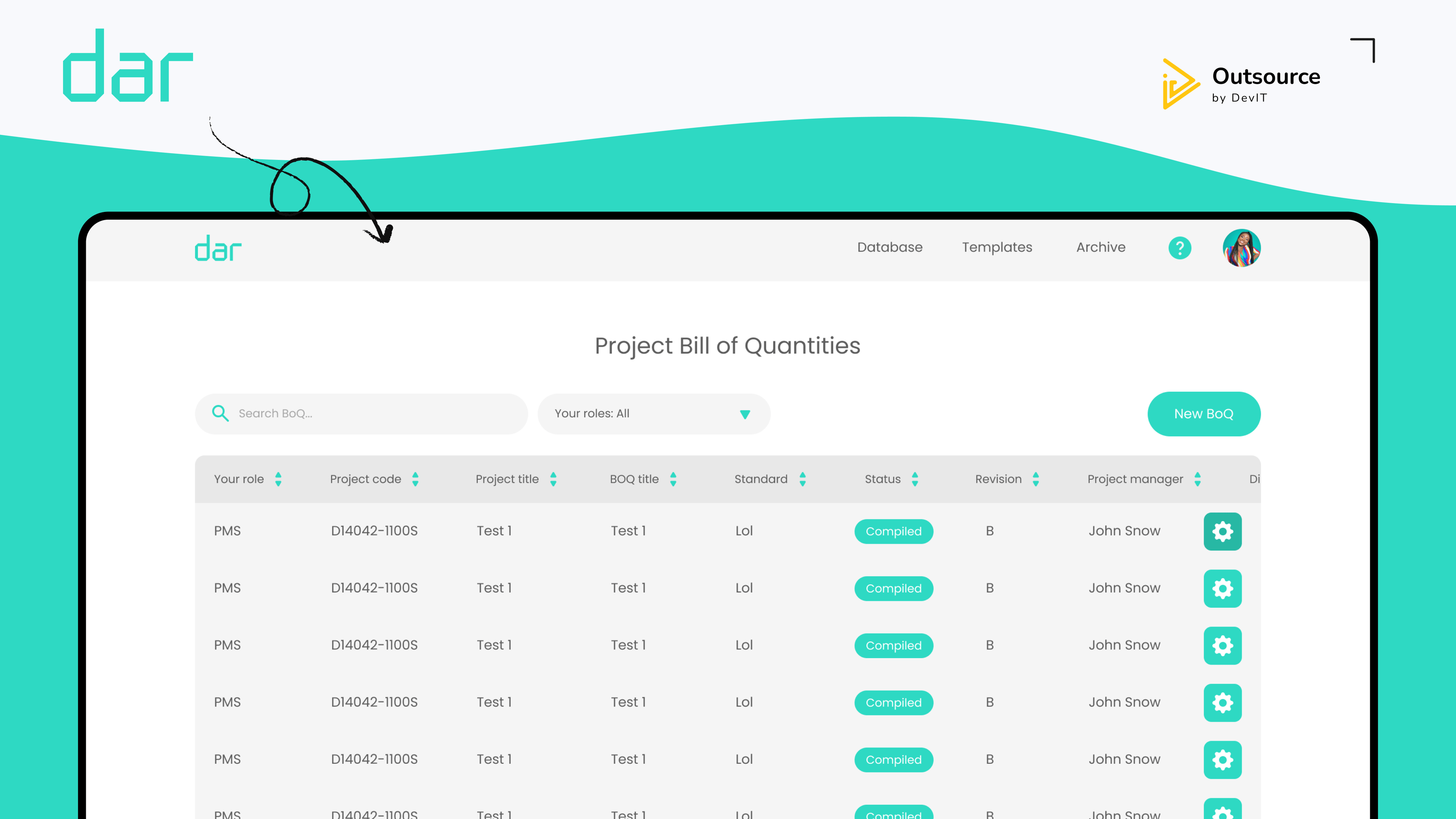Click the New BoQ button
This screenshot has width=1456, height=819.
[x=1204, y=414]
